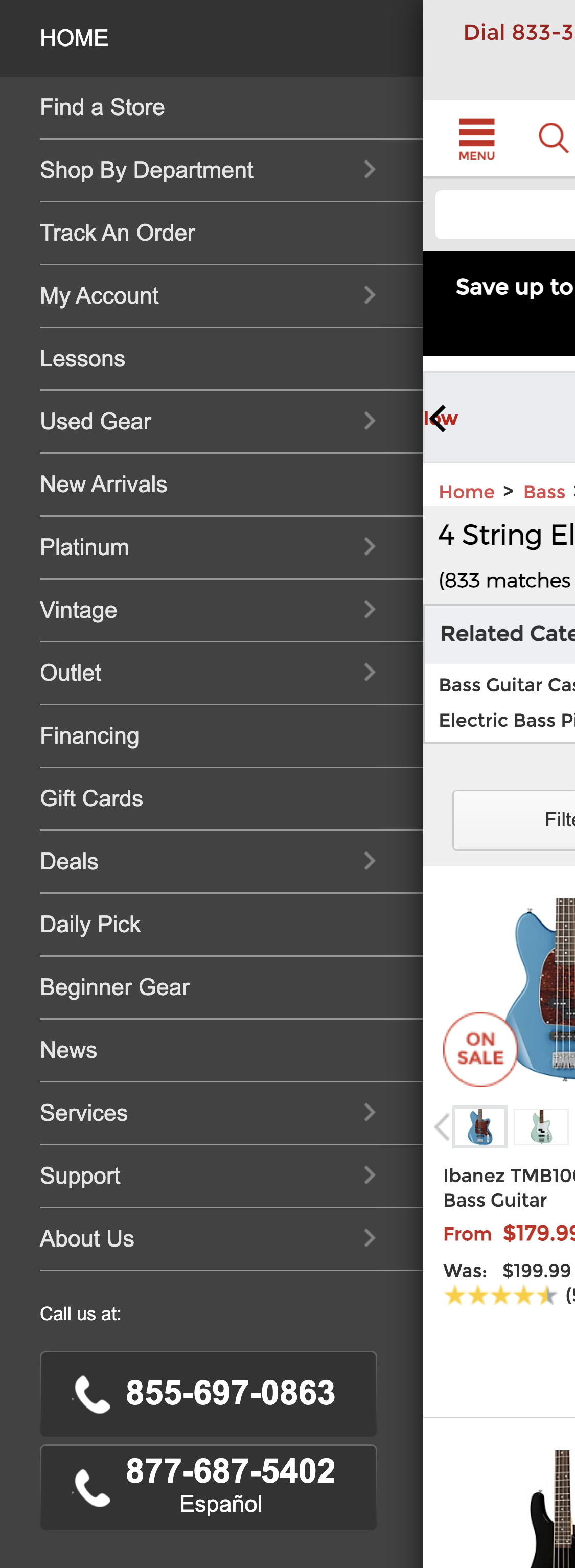The width and height of the screenshot is (575, 1568).
Task: Expand the My Account submenu
Action: [x=369, y=296]
